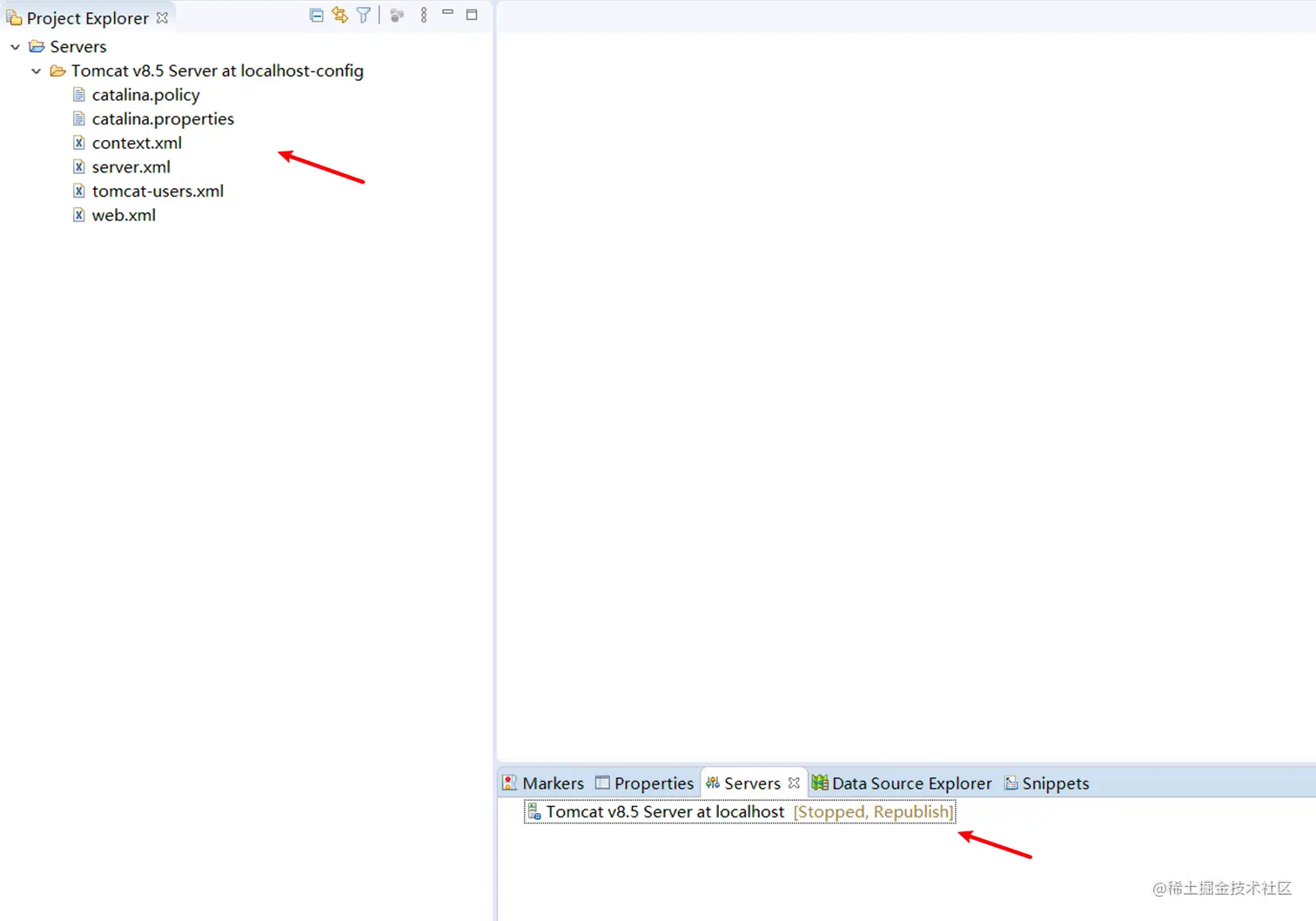This screenshot has height=921, width=1316.
Task: Click the focus on active task icon
Action: click(x=397, y=15)
